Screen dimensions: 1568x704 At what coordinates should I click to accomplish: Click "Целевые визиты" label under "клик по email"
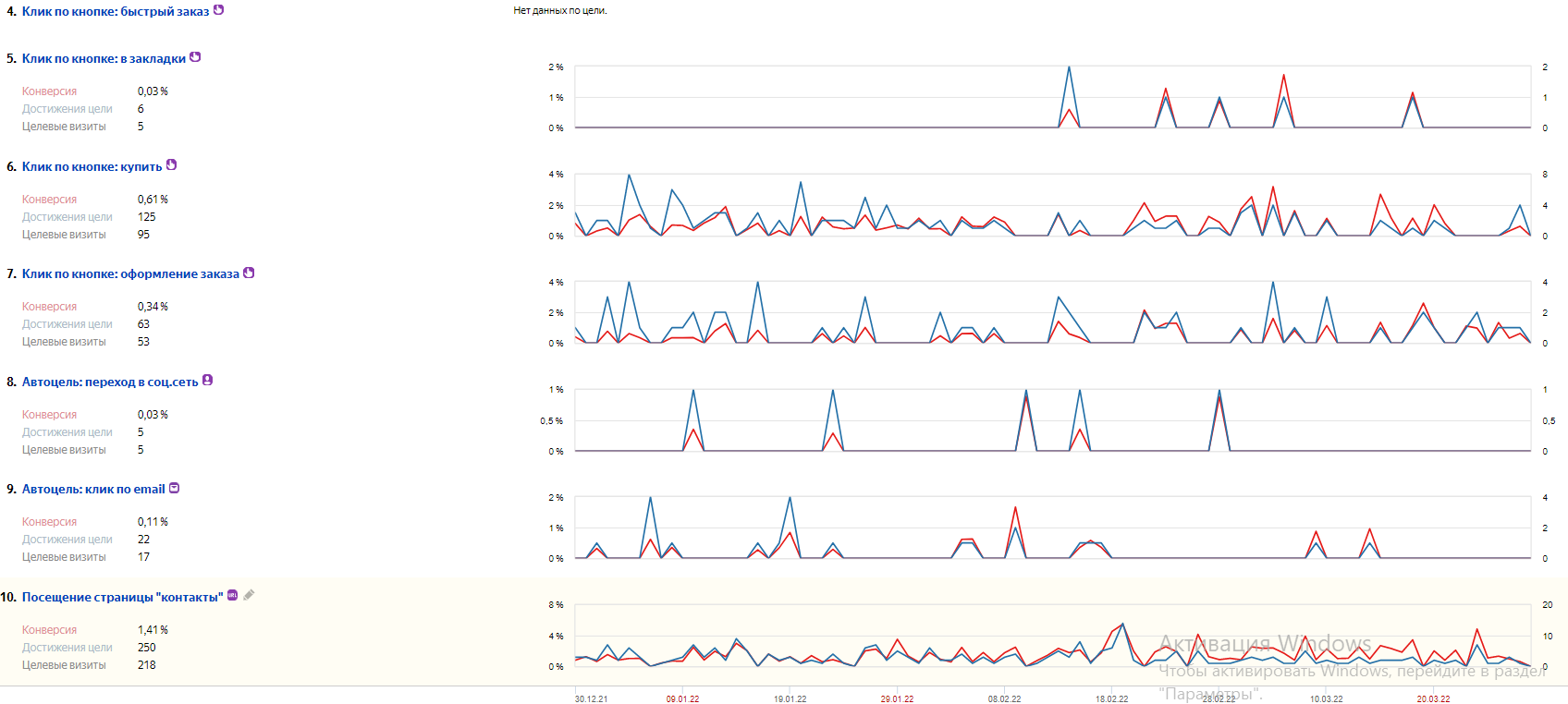tap(64, 557)
